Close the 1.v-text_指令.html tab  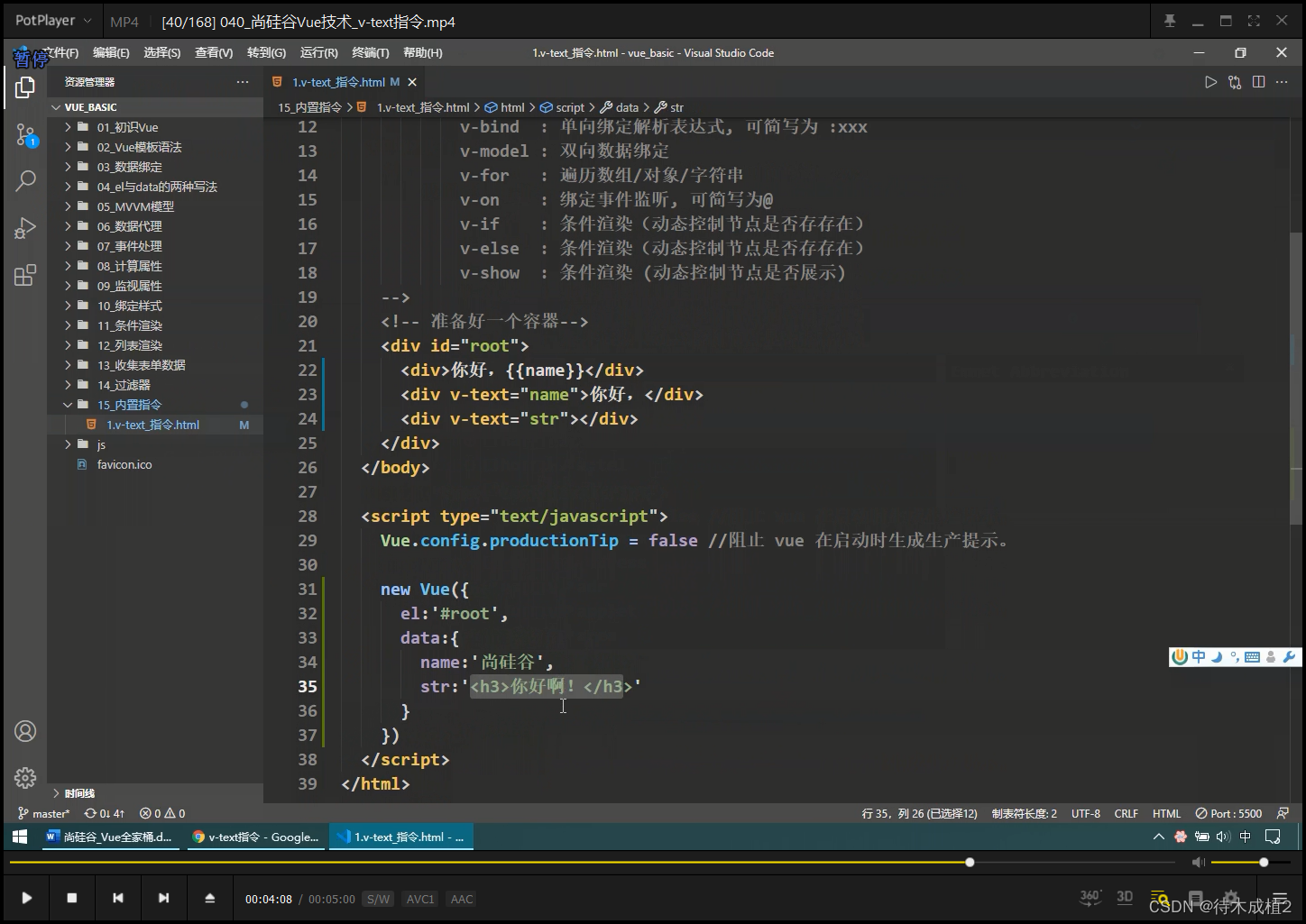[x=412, y=82]
